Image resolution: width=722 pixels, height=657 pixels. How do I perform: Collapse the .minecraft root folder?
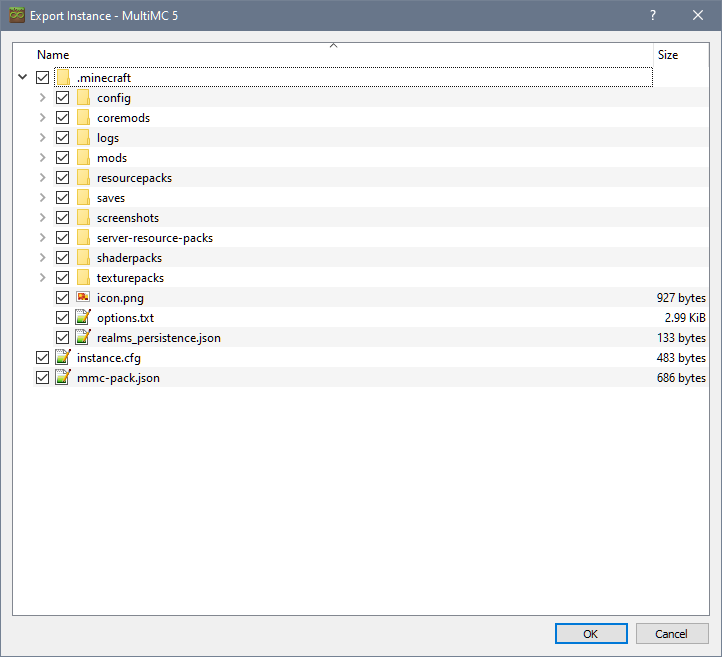point(22,78)
